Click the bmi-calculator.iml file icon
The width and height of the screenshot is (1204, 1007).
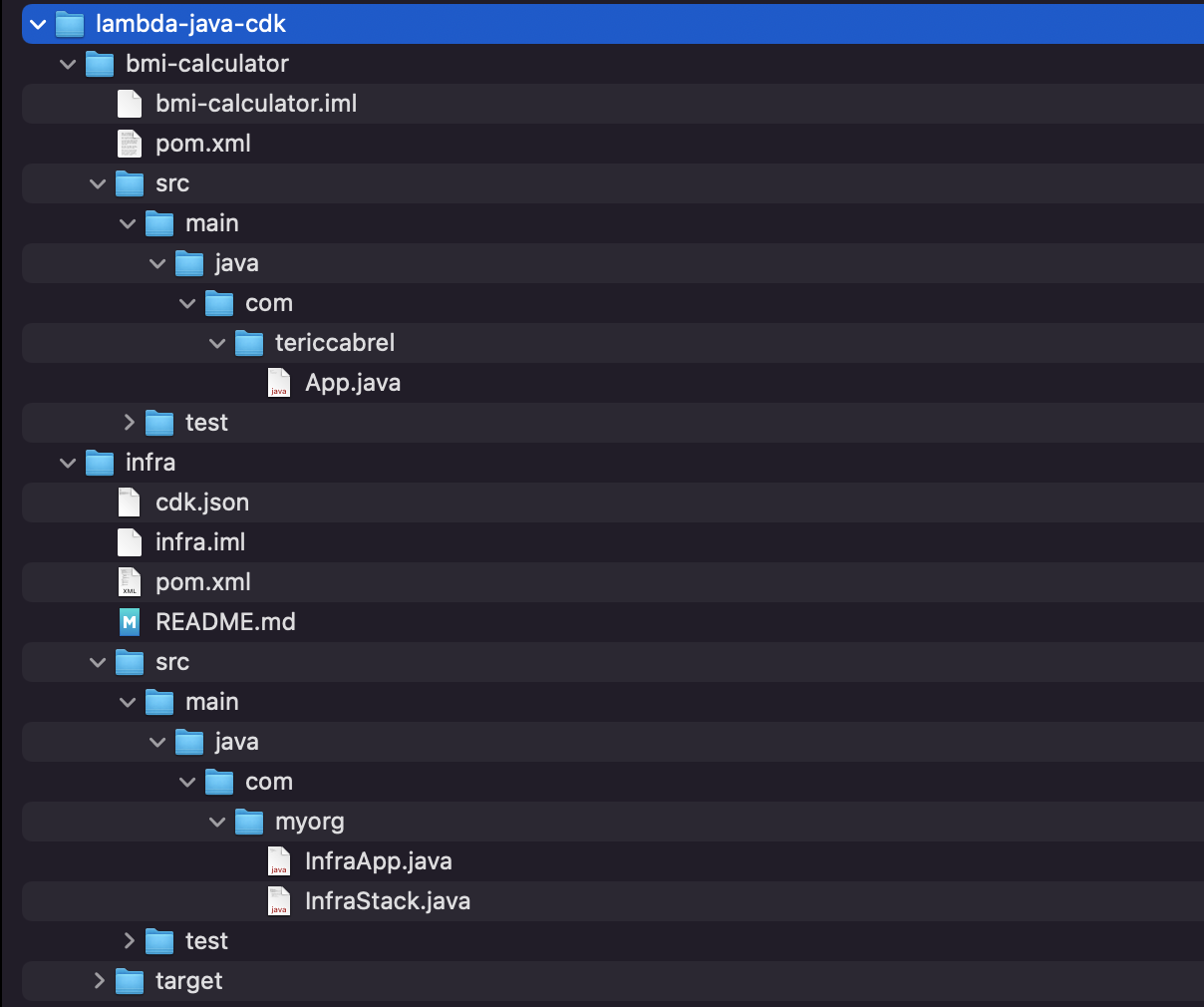click(x=130, y=104)
